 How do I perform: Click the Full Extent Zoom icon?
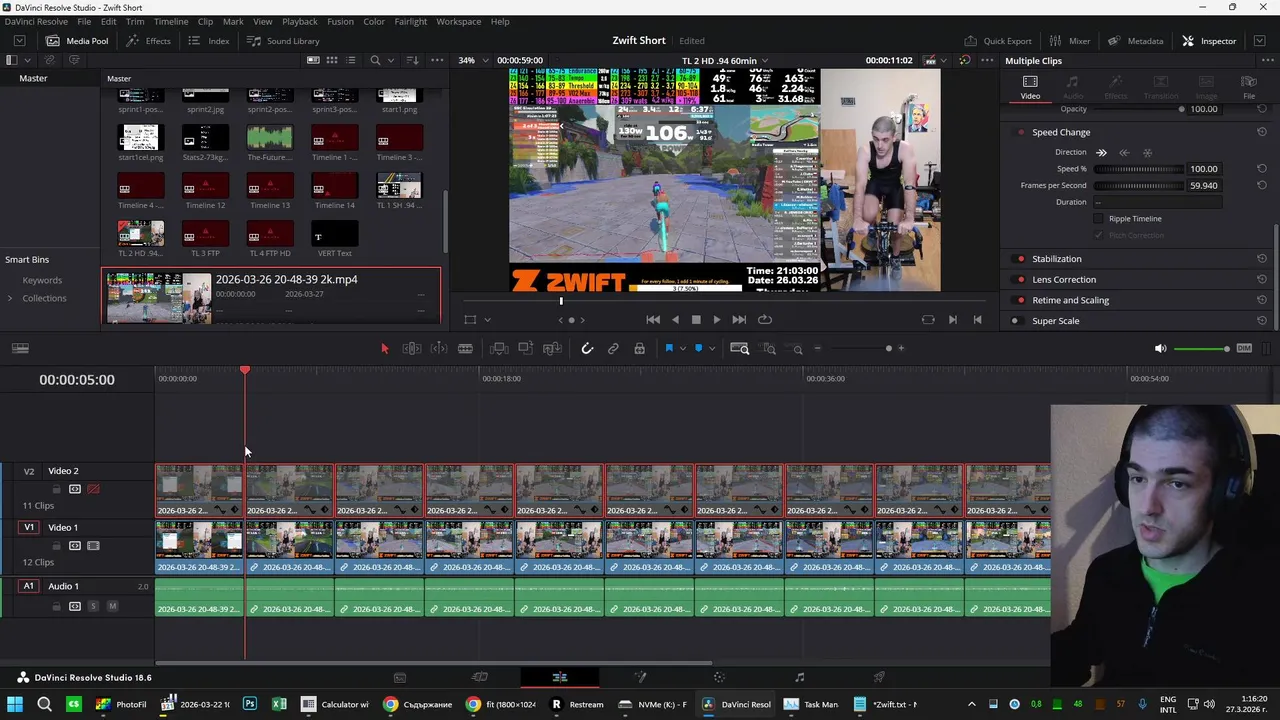pos(740,348)
